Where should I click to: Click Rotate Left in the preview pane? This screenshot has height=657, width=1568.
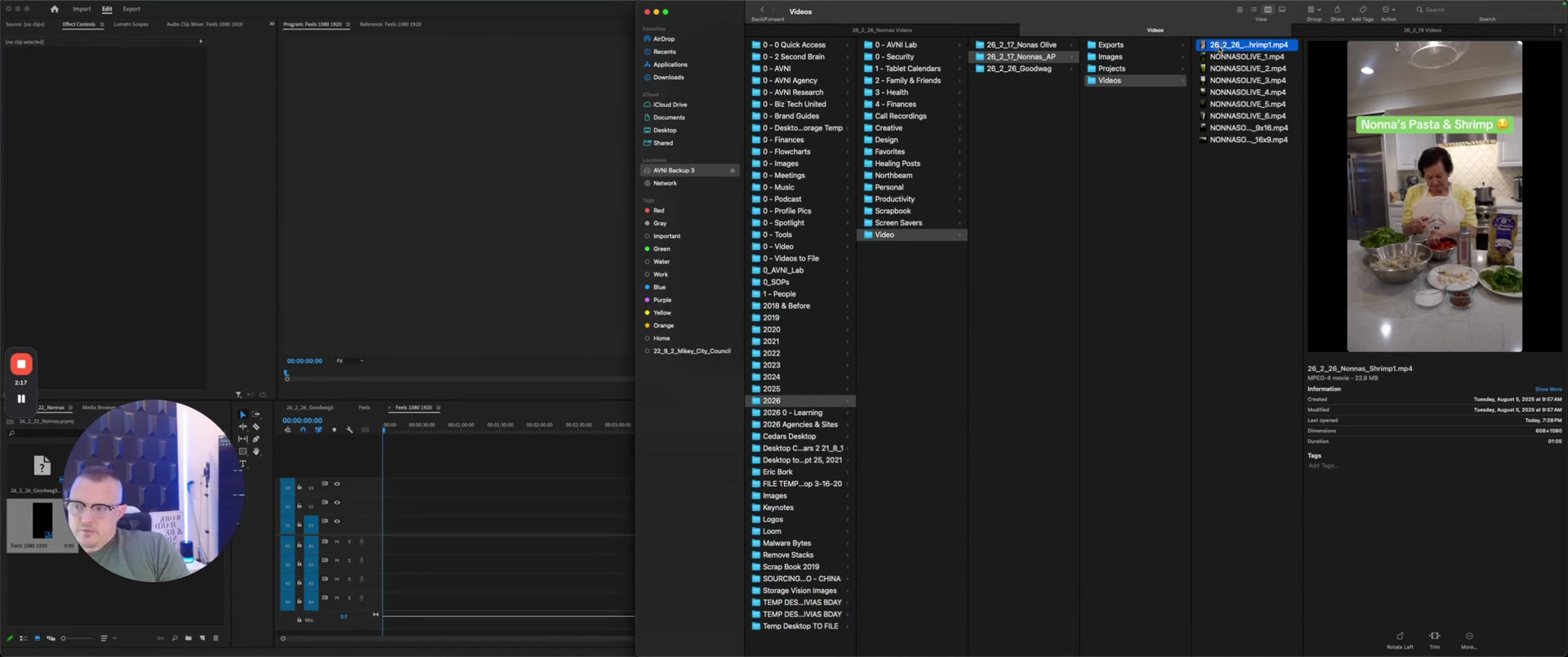point(1400,637)
